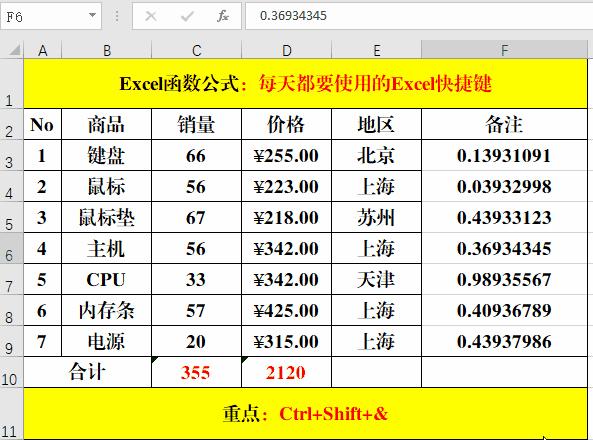593x440 pixels.
Task: Select row 10 header
Action: [11, 372]
